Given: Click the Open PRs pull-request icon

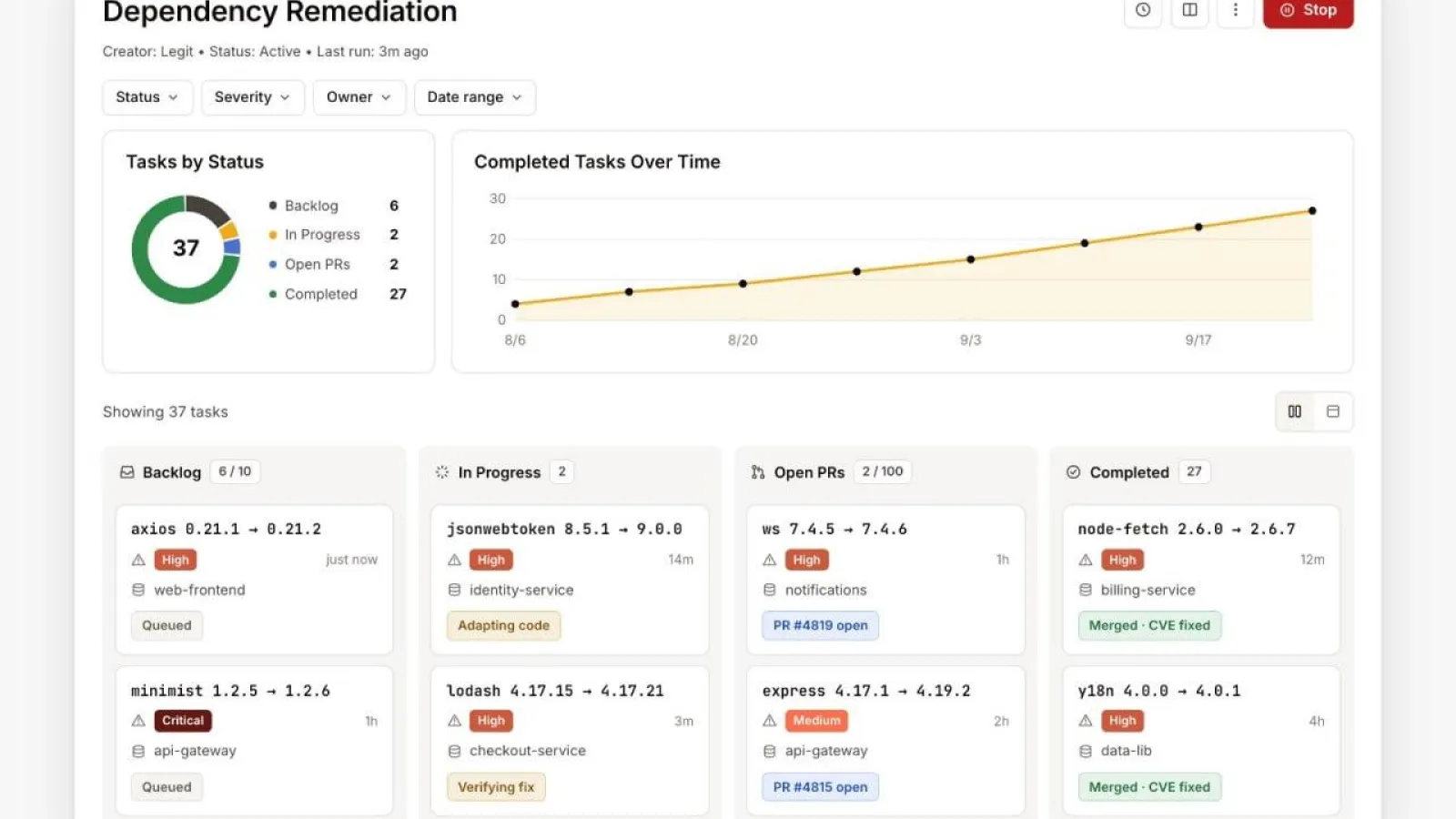Looking at the screenshot, I should pyautogui.click(x=758, y=472).
